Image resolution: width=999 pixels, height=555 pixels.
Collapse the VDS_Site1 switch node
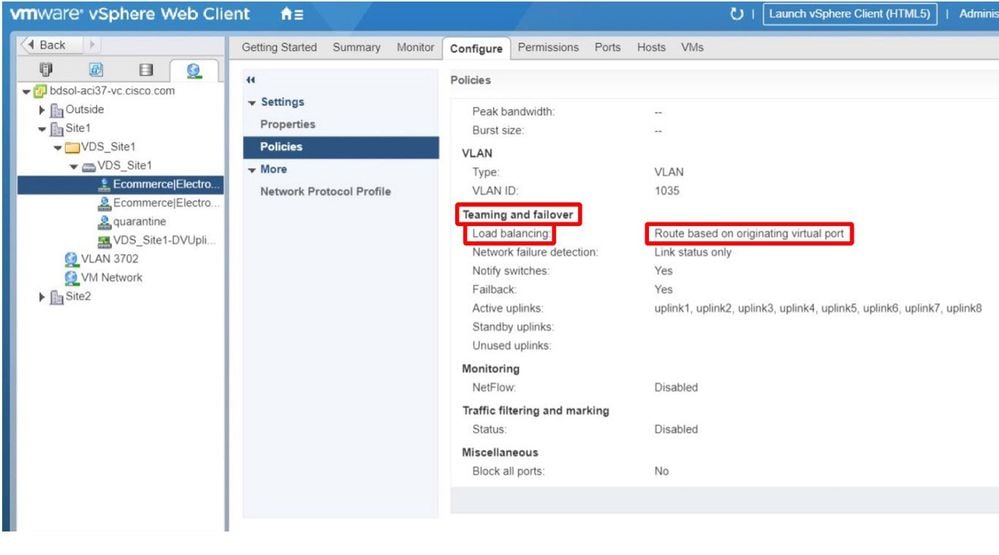(x=74, y=166)
